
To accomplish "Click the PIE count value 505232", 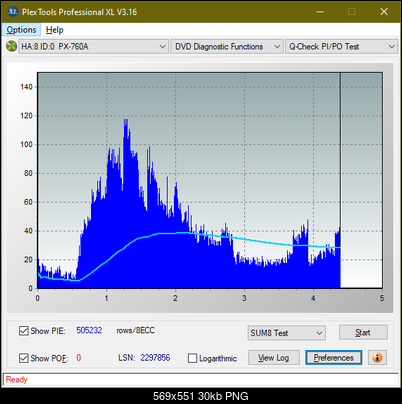I will [89, 330].
